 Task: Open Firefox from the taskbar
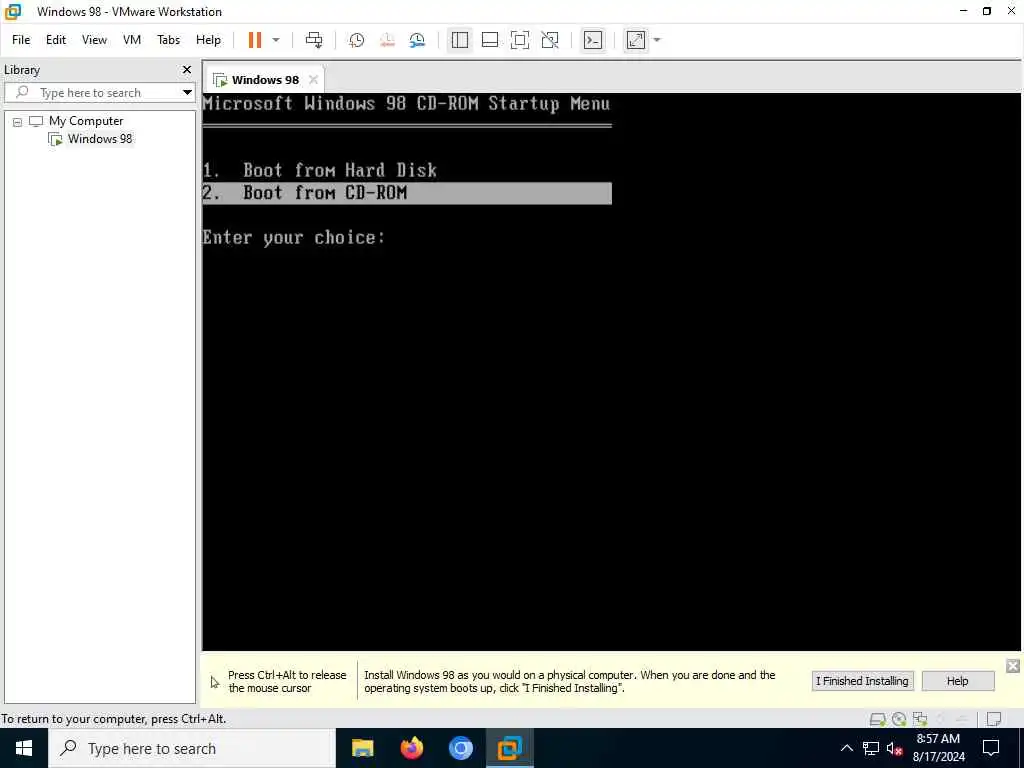[x=411, y=748]
